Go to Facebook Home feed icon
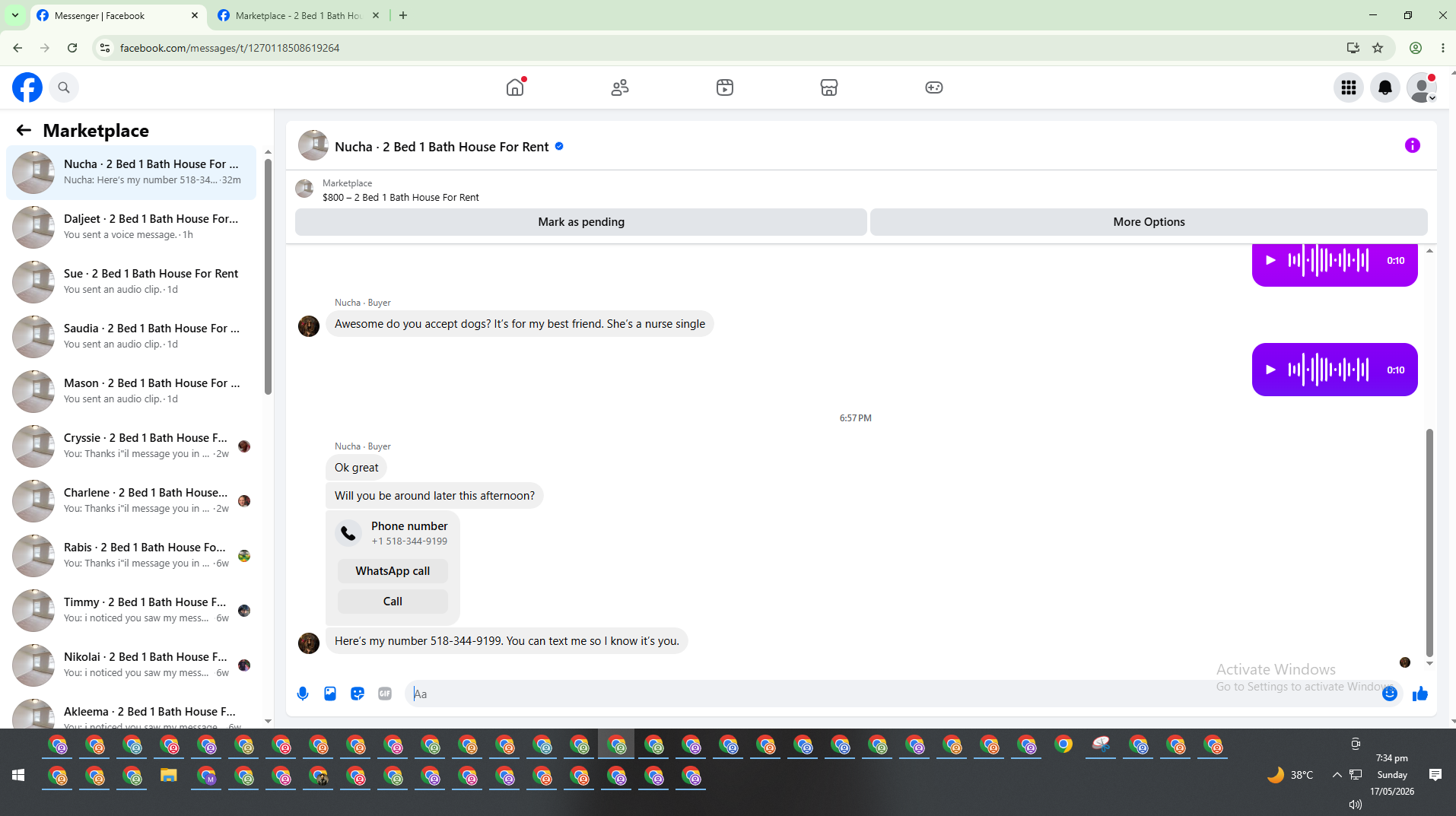 click(x=515, y=87)
